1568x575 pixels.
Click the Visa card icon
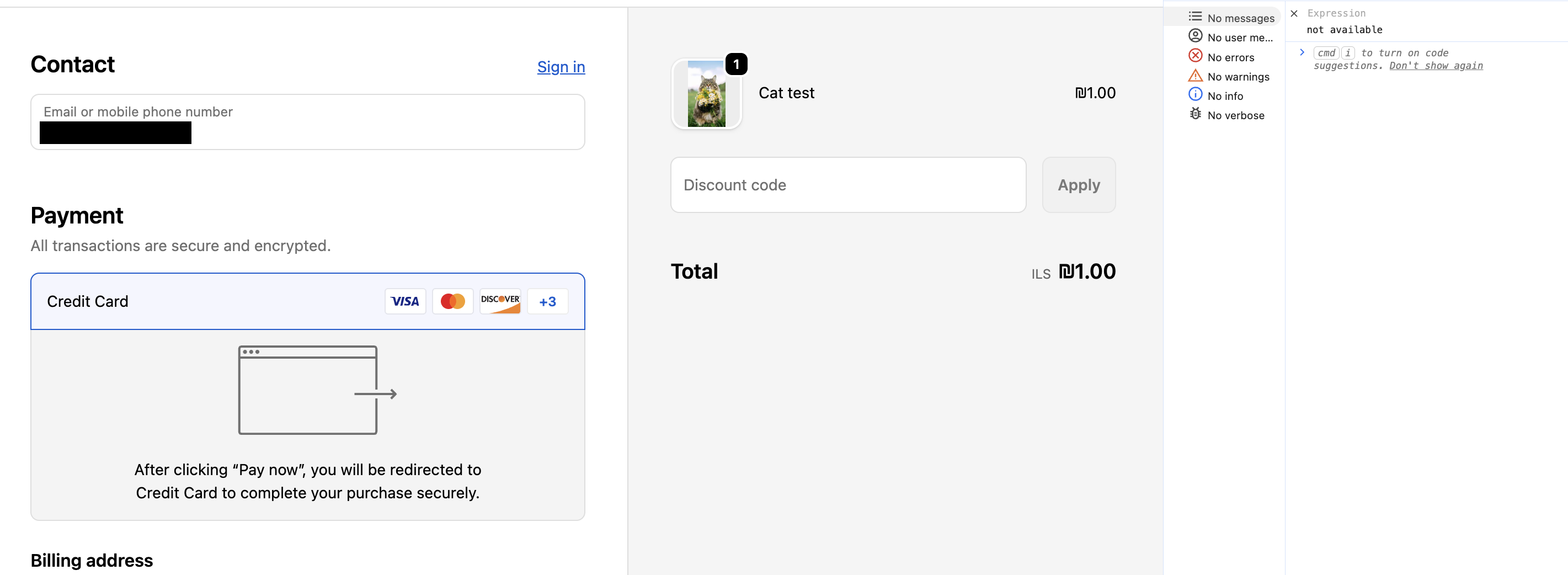point(405,301)
